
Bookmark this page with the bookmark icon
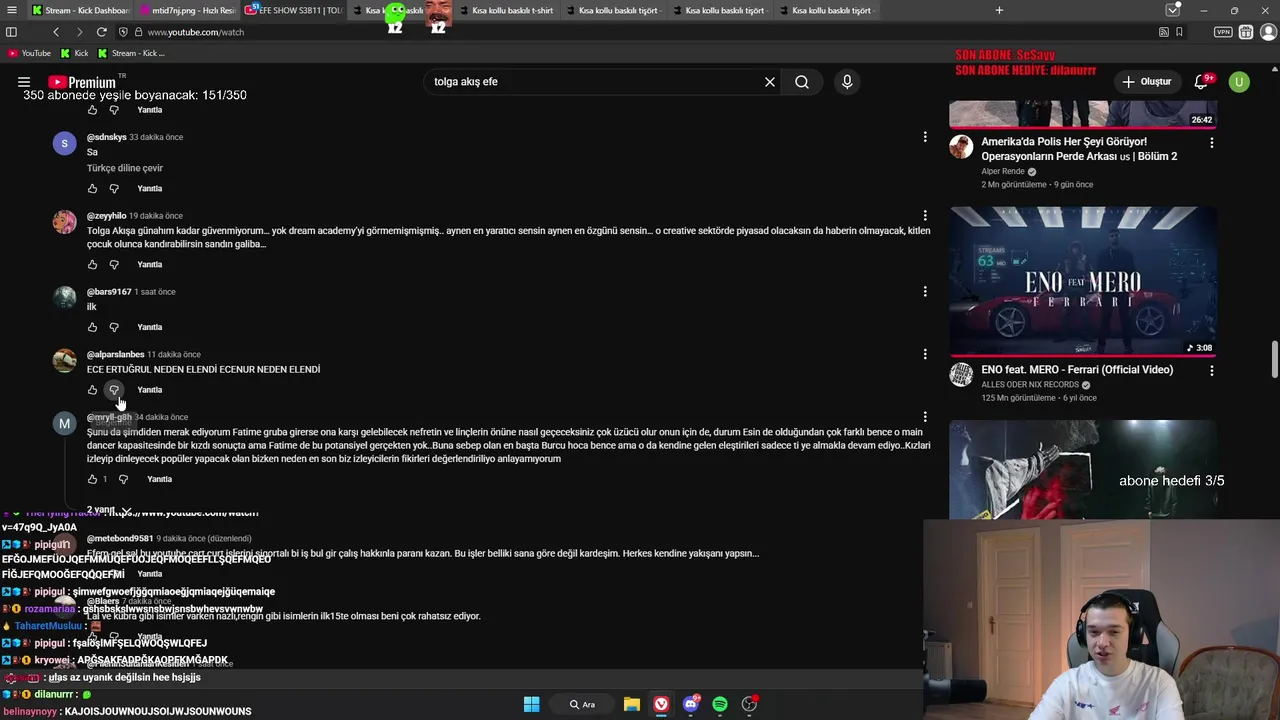click(1180, 32)
